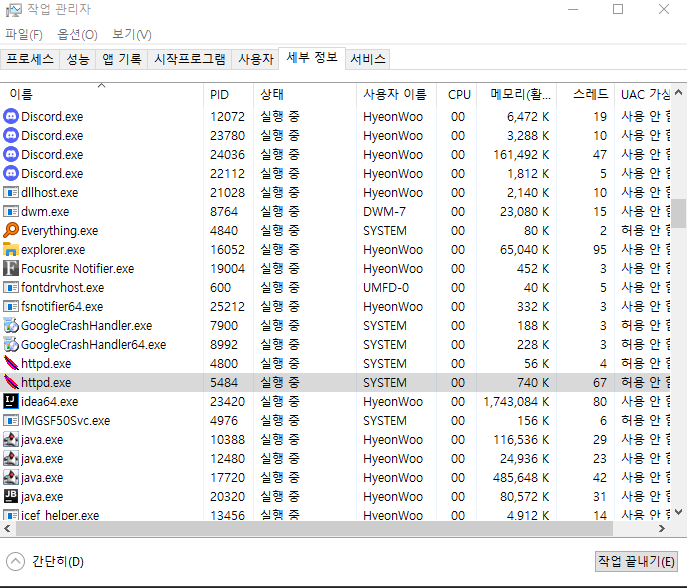Open the 옵션(O) menu
The image size is (687, 588).
(x=77, y=35)
